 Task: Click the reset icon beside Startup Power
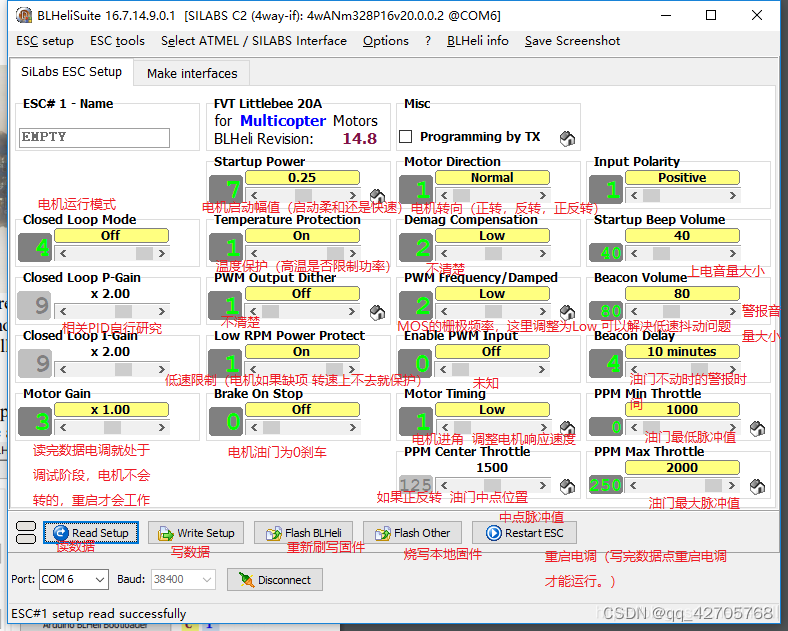point(377,195)
